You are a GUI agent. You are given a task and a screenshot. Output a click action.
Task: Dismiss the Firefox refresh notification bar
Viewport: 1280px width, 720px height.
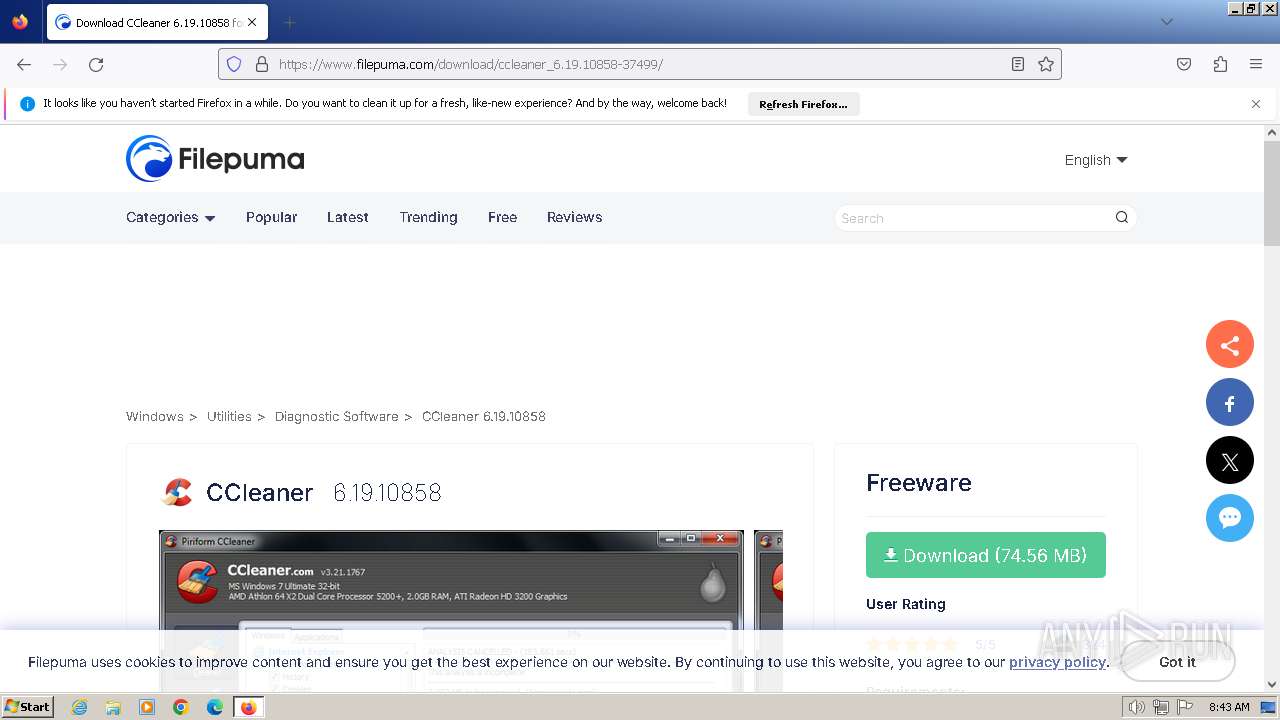[x=1256, y=104]
